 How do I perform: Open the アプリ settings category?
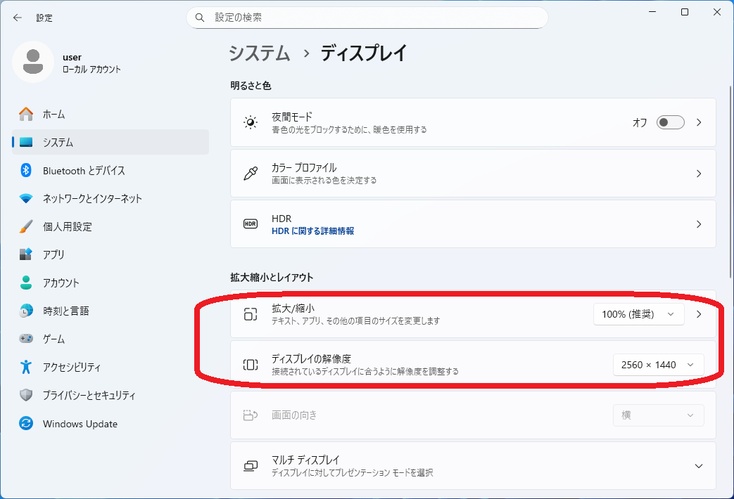click(54, 254)
